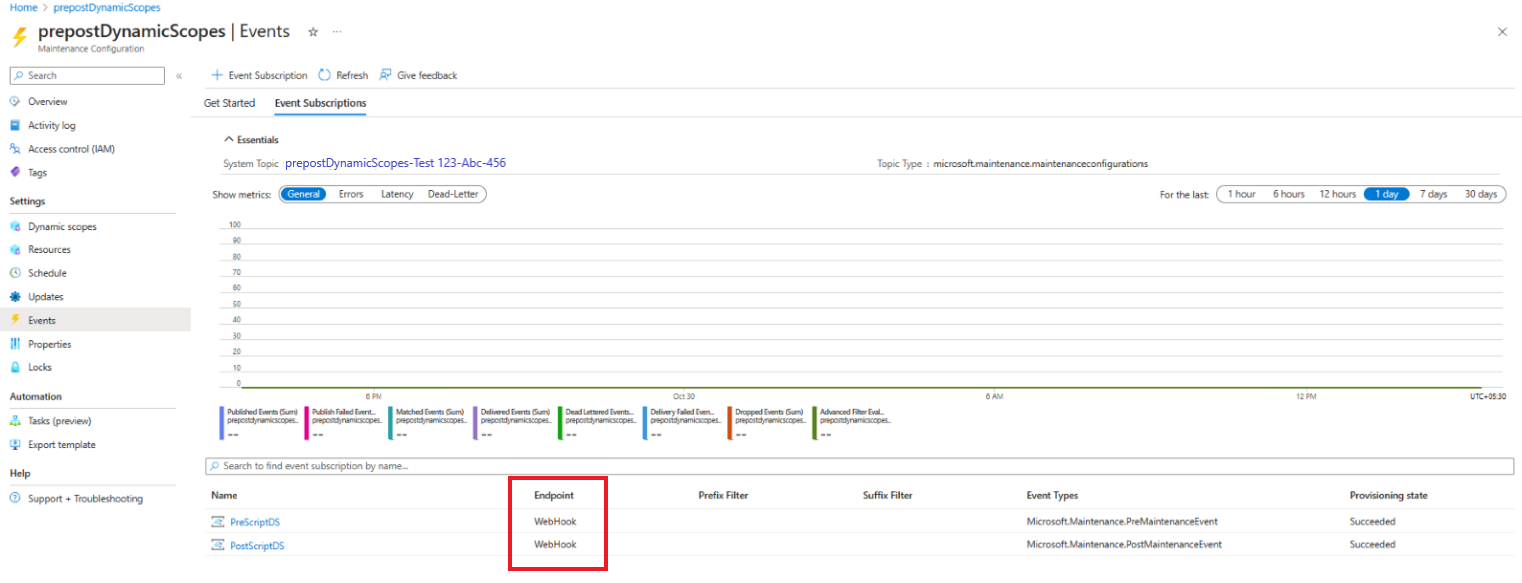This screenshot has height=583, width=1522.
Task: Collapse the Essentials section
Action: [x=251, y=140]
